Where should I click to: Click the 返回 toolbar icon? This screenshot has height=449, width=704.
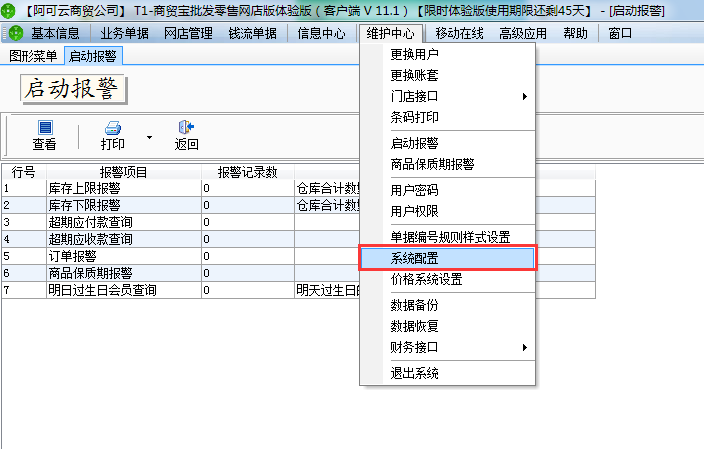click(186, 127)
